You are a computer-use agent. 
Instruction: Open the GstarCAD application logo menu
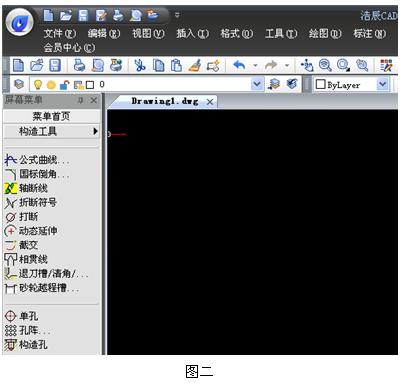(x=20, y=22)
